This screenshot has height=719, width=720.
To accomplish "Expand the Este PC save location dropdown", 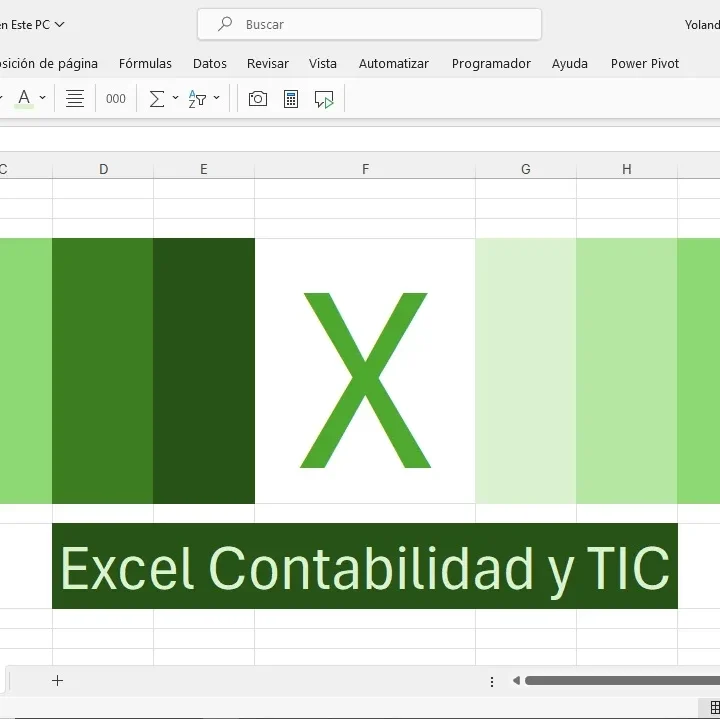I will (60, 24).
